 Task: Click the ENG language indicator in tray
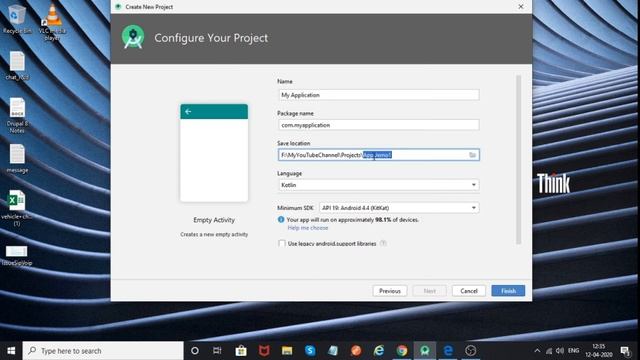pos(573,351)
